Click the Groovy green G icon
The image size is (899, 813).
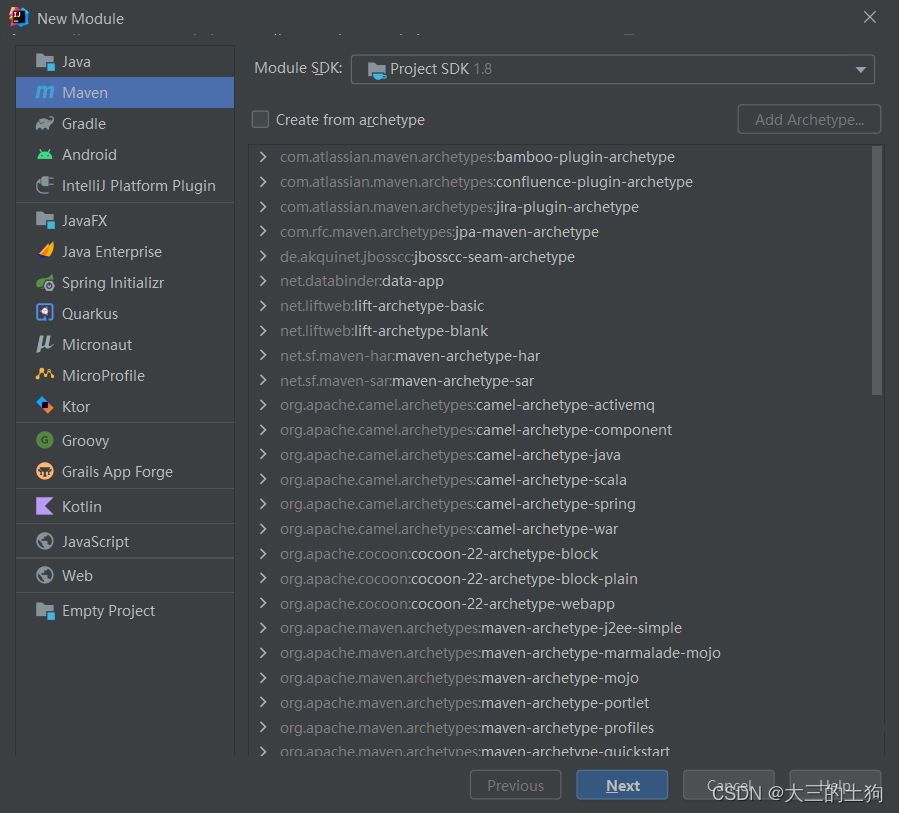tap(45, 440)
